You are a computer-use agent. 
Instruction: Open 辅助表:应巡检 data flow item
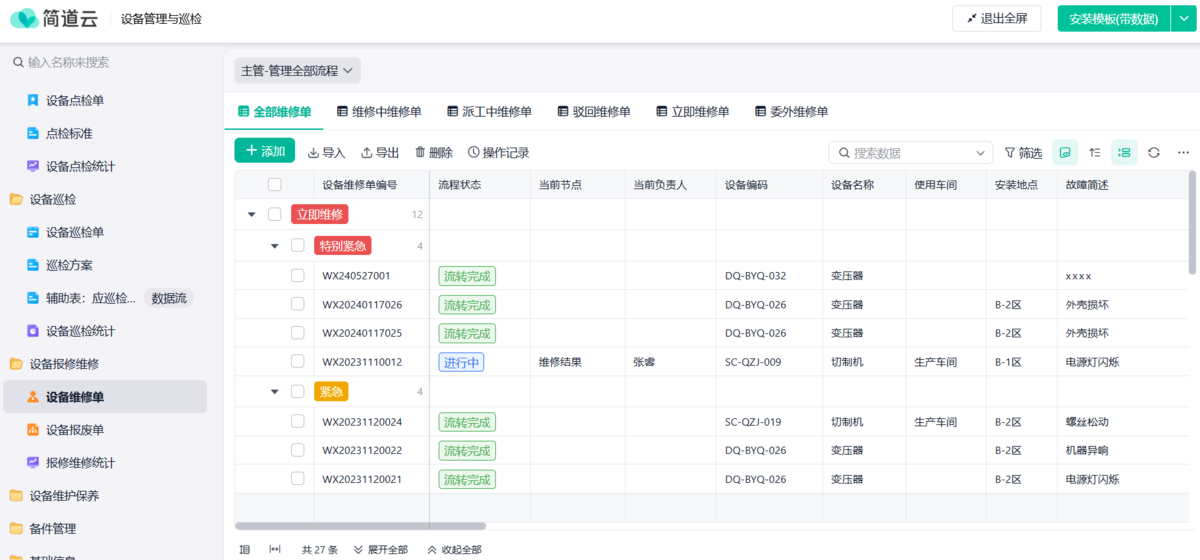tap(90, 298)
